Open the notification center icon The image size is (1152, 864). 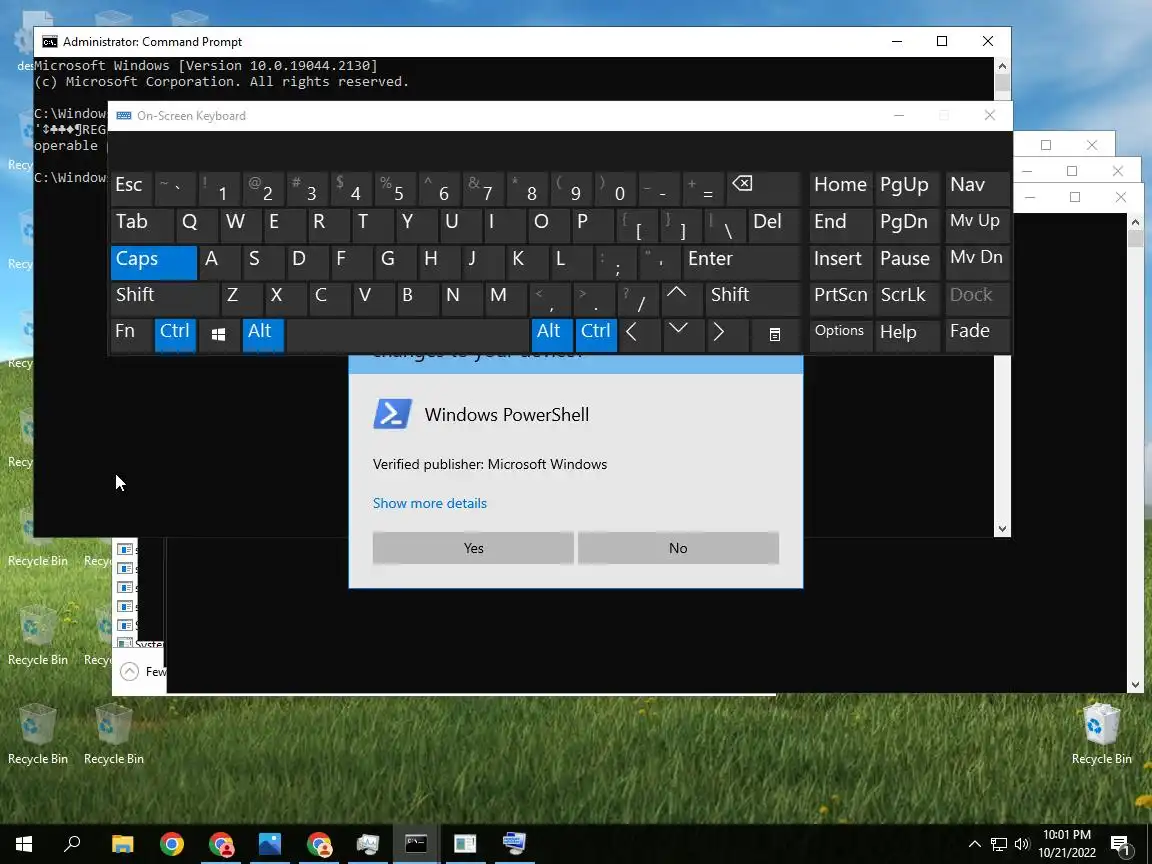(1120, 845)
